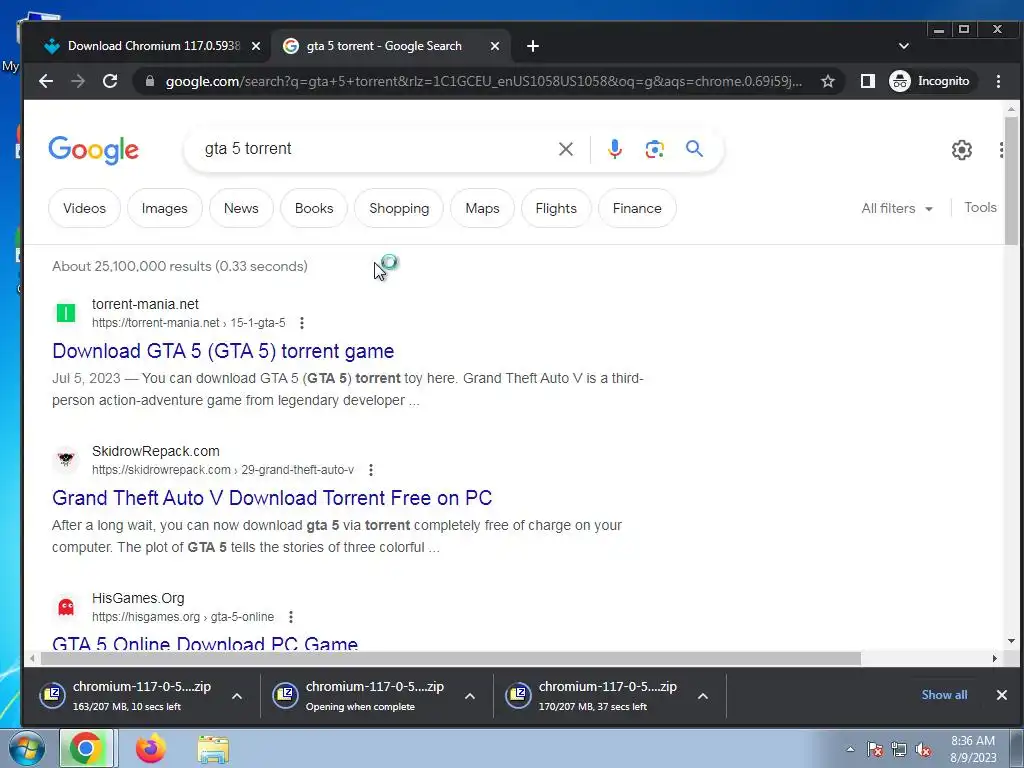Filter results by Finance
The image size is (1024, 768).
point(637,208)
